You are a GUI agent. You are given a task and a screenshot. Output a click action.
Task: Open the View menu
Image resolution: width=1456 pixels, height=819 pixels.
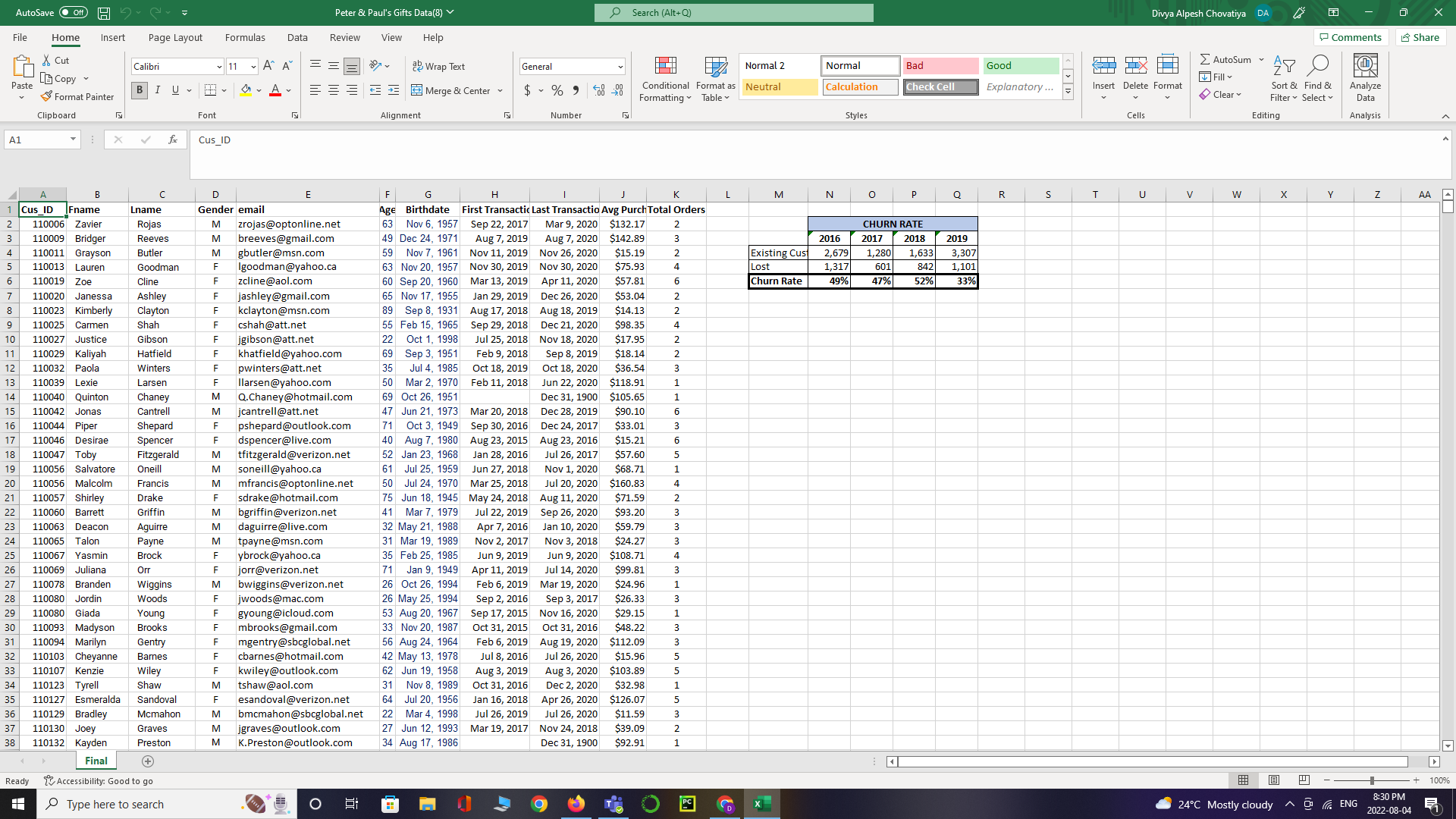(x=391, y=37)
